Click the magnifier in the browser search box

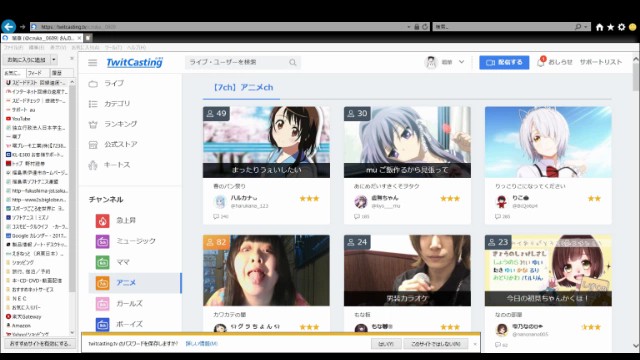(578, 27)
